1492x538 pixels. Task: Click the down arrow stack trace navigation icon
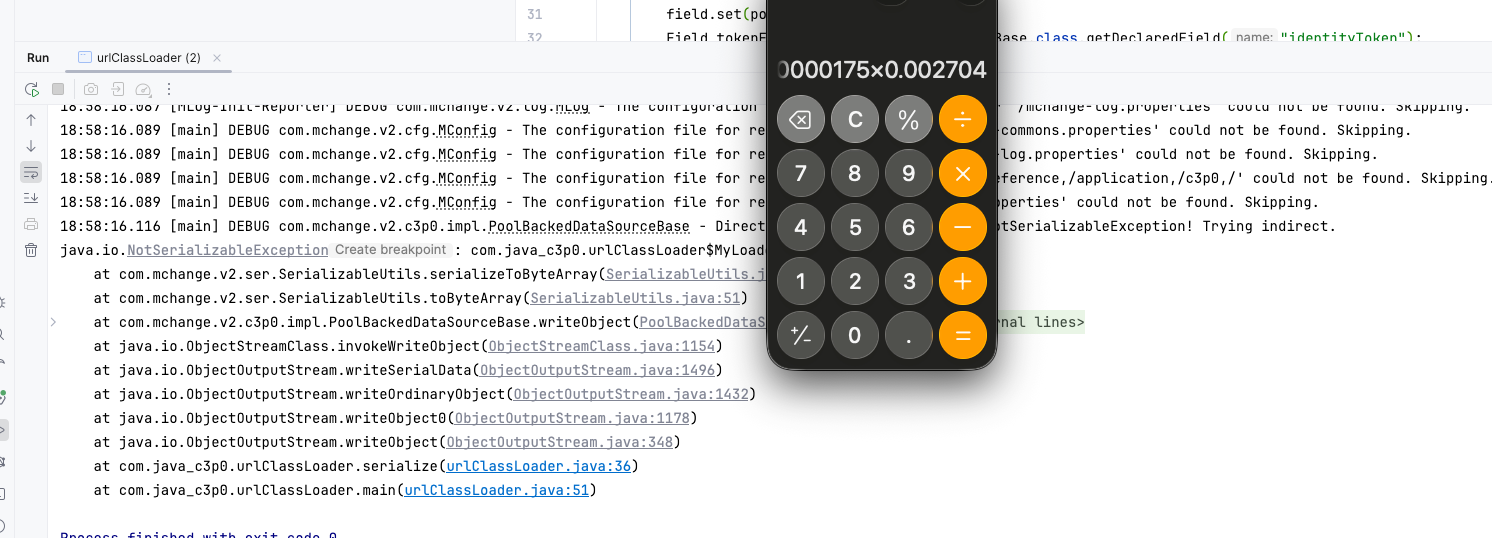click(31, 146)
